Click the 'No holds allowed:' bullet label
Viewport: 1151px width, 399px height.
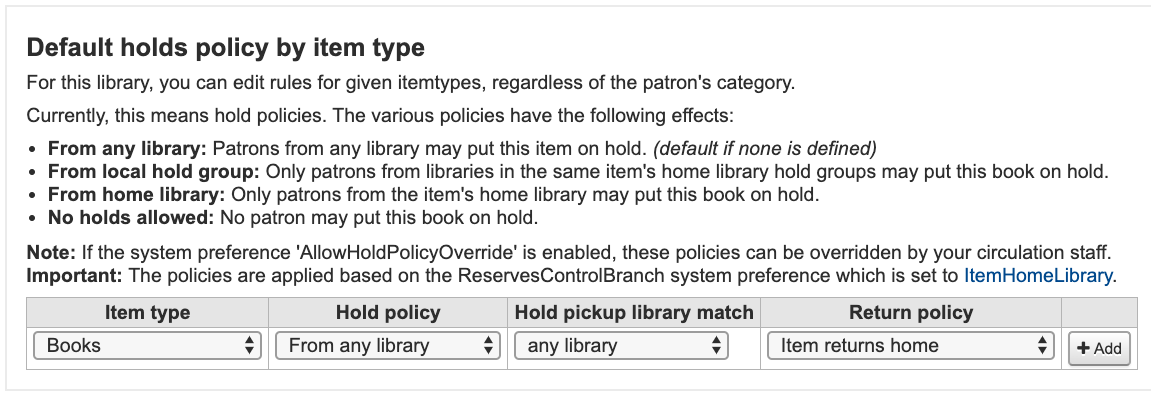131,218
